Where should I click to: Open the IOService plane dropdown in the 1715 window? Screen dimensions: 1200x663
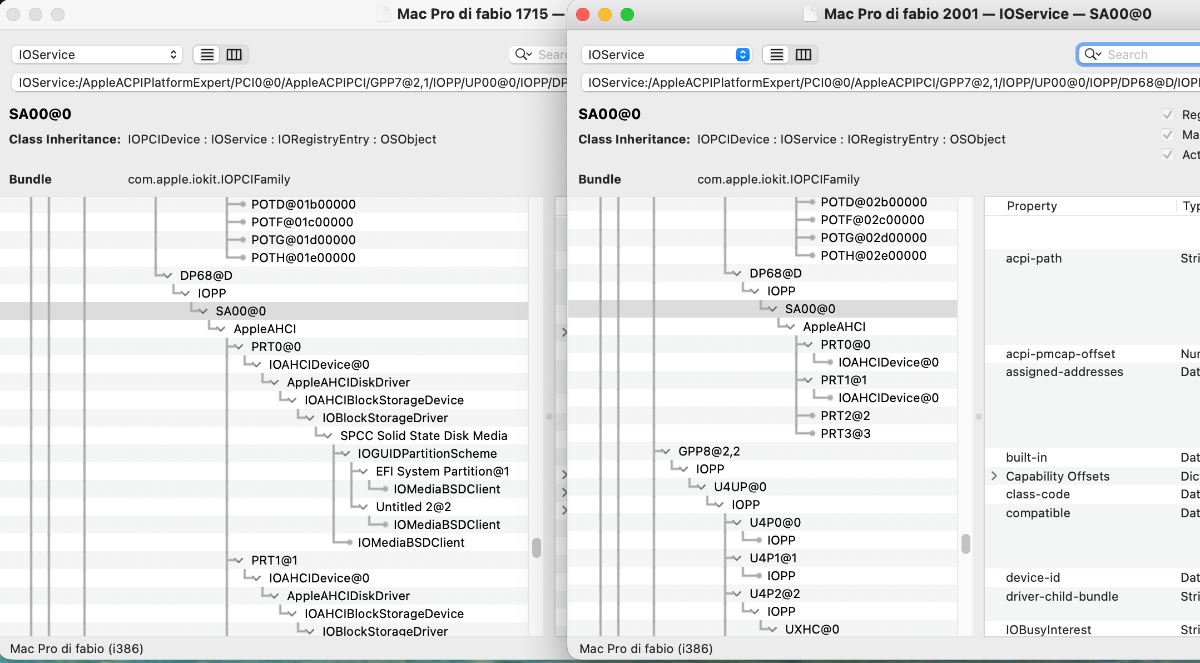click(96, 55)
